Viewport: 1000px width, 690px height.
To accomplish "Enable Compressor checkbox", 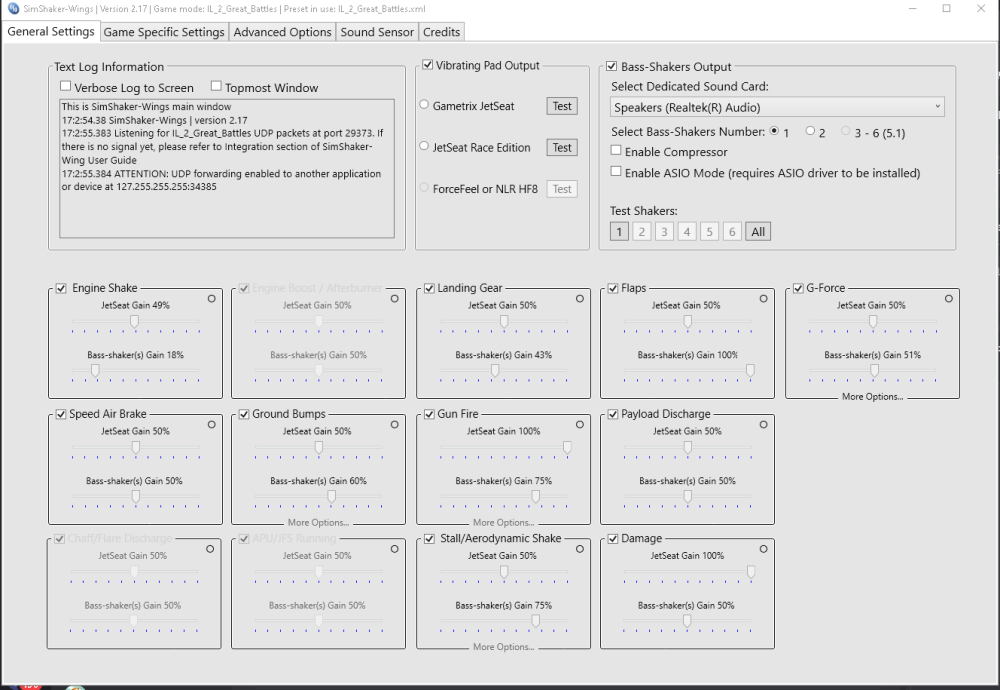I will [616, 150].
